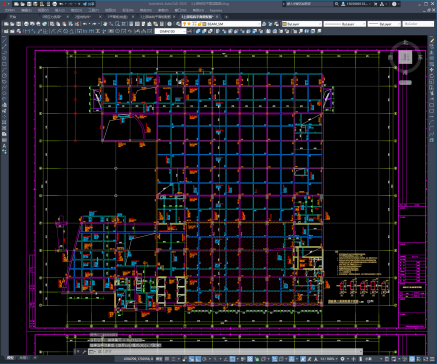
Task: Click Undo in the Quick Access toolbar
Action: [x=62, y=4]
